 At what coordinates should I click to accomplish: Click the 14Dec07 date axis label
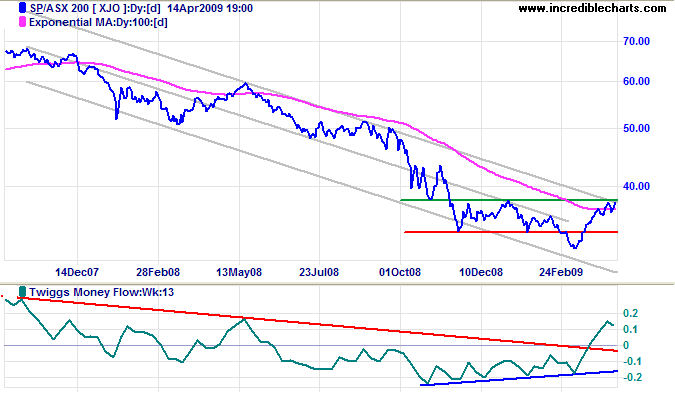pyautogui.click(x=77, y=272)
